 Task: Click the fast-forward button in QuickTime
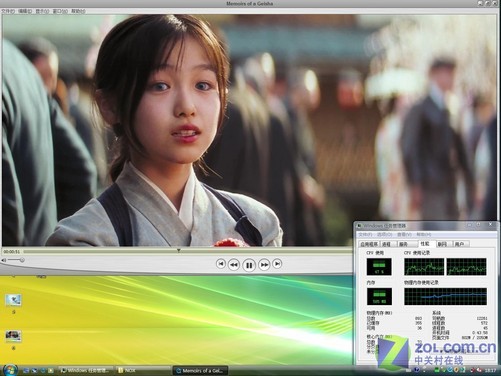[x=264, y=265]
